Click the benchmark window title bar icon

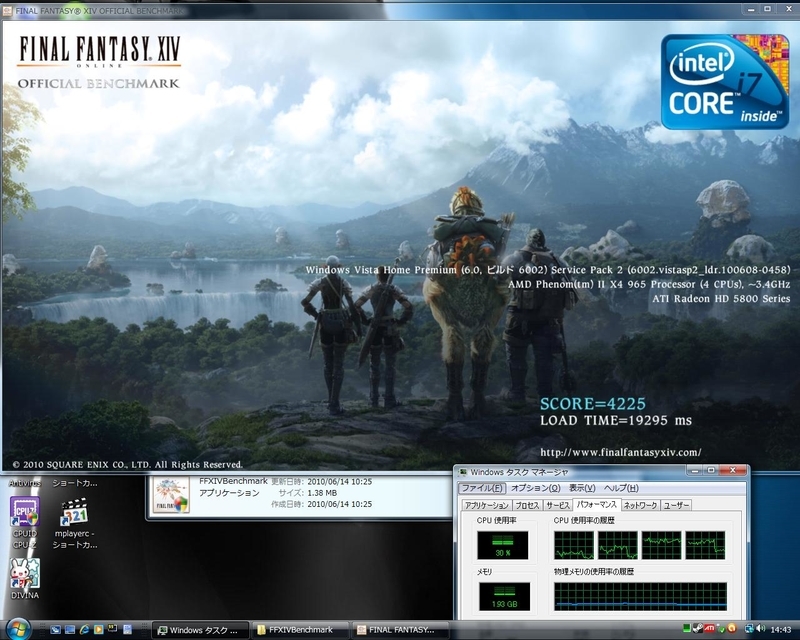pyautogui.click(x=8, y=11)
